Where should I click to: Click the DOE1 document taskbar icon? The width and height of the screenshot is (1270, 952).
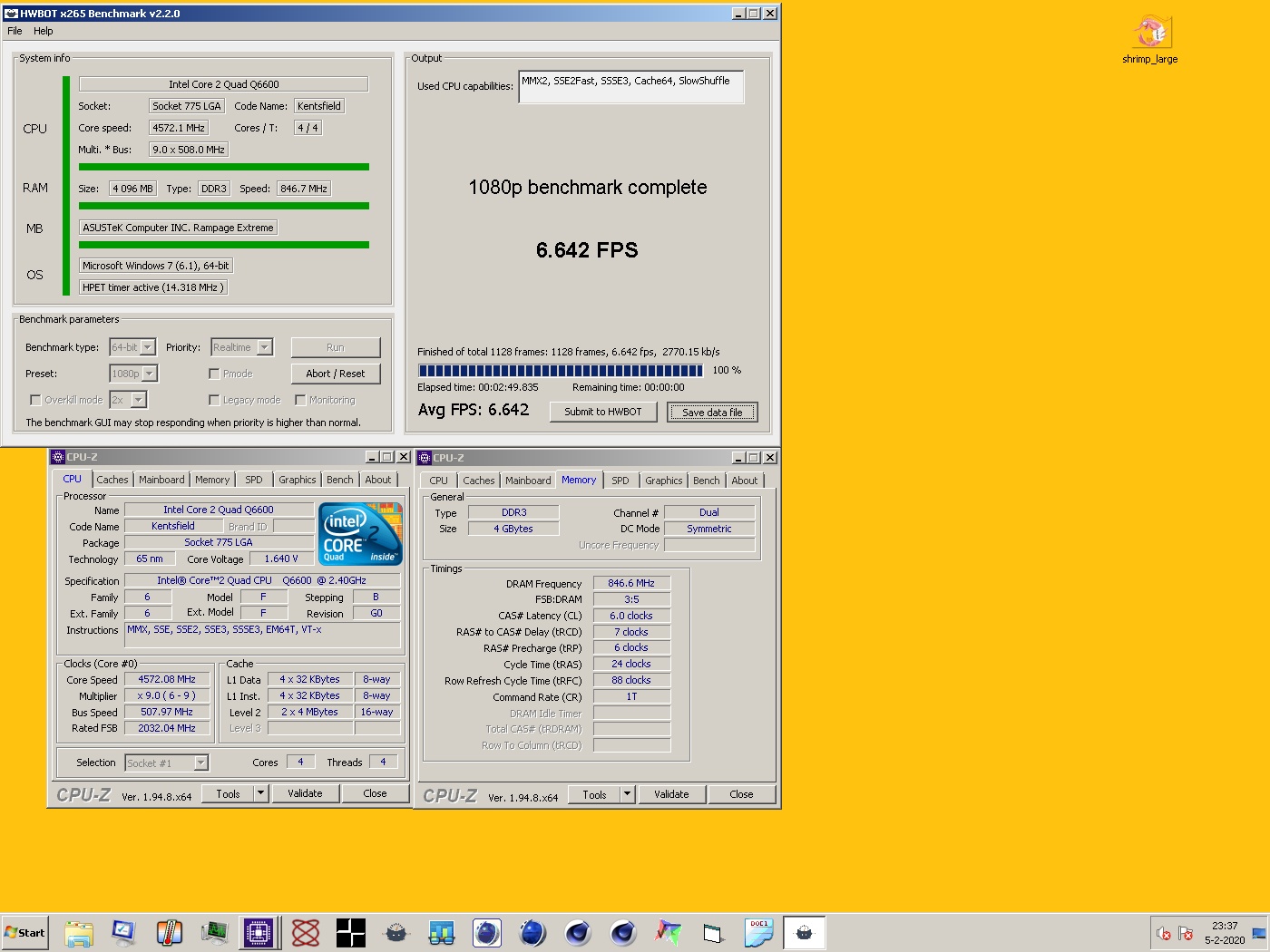(759, 932)
